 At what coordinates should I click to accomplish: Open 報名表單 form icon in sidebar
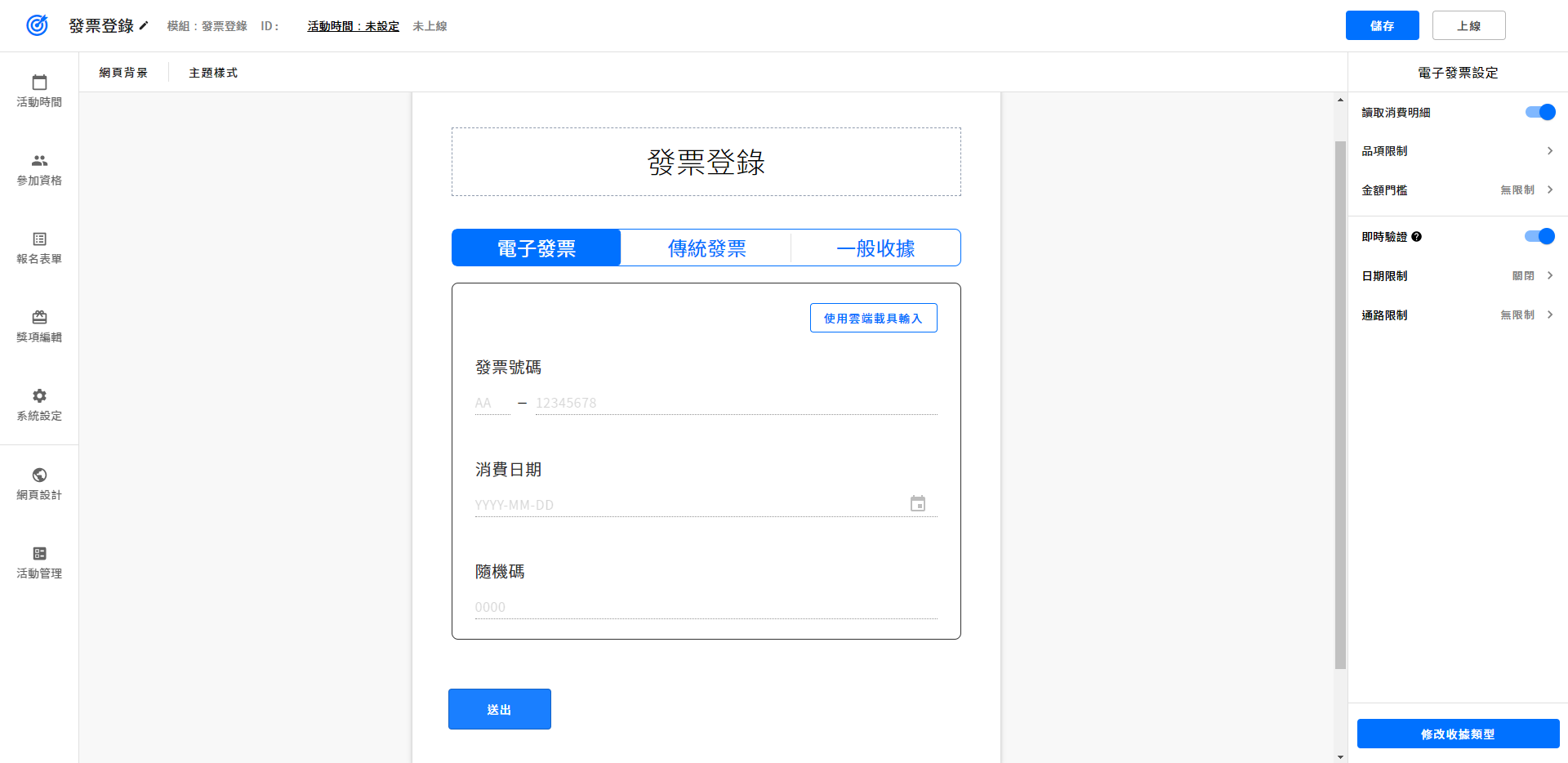tap(39, 239)
